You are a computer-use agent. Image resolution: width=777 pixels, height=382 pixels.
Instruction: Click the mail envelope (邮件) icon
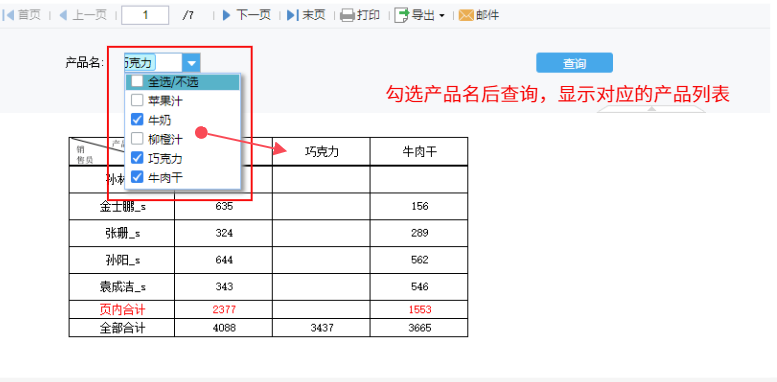(466, 15)
